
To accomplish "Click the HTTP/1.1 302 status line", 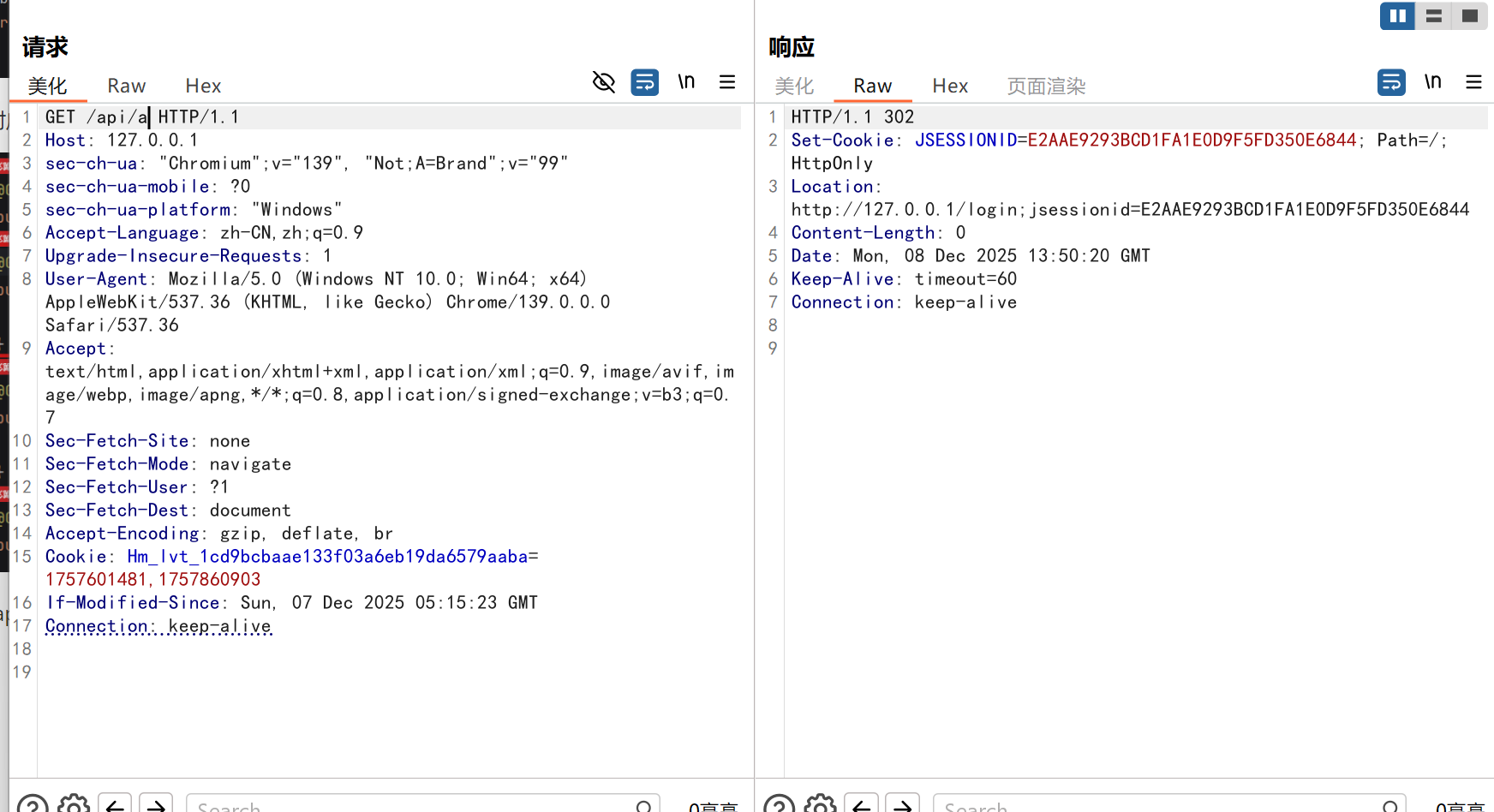I will (x=852, y=117).
